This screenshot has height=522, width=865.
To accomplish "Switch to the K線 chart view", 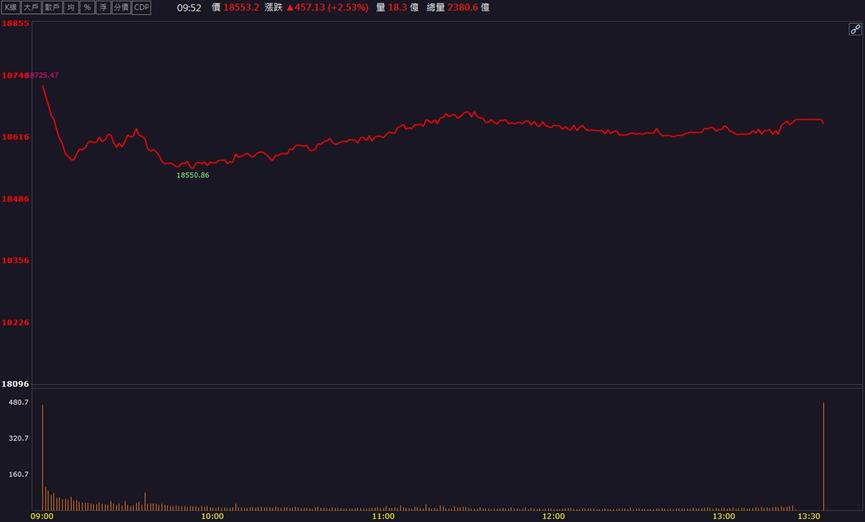I will [x=10, y=7].
